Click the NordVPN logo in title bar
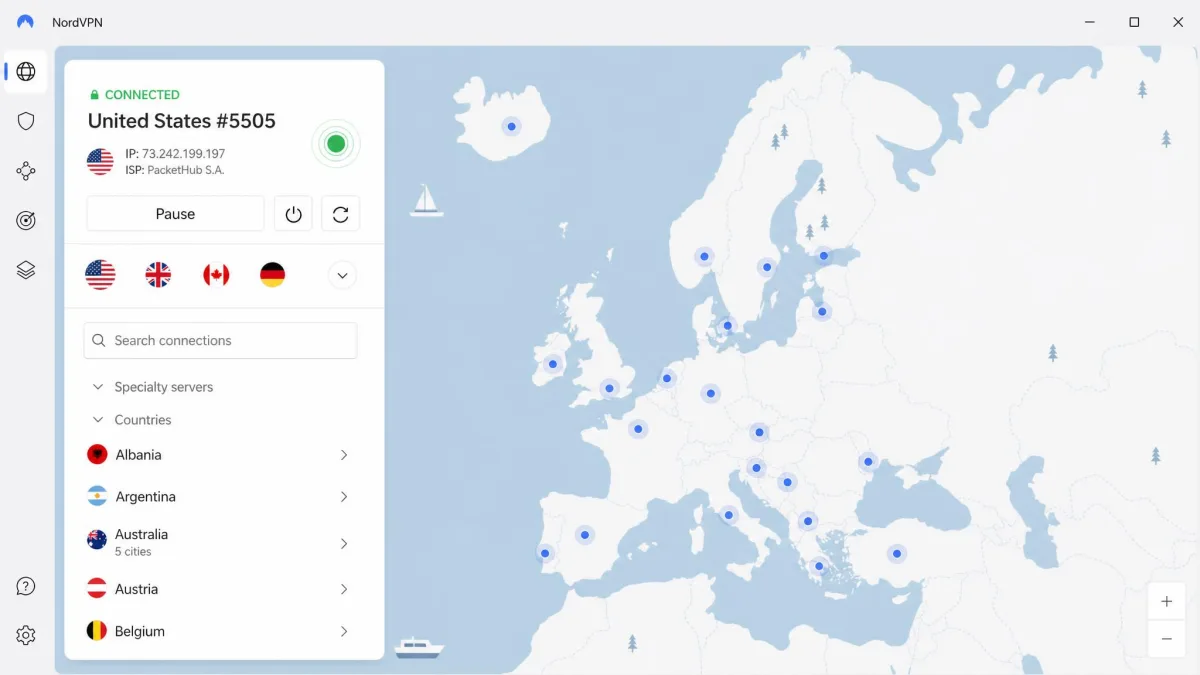 (x=25, y=22)
